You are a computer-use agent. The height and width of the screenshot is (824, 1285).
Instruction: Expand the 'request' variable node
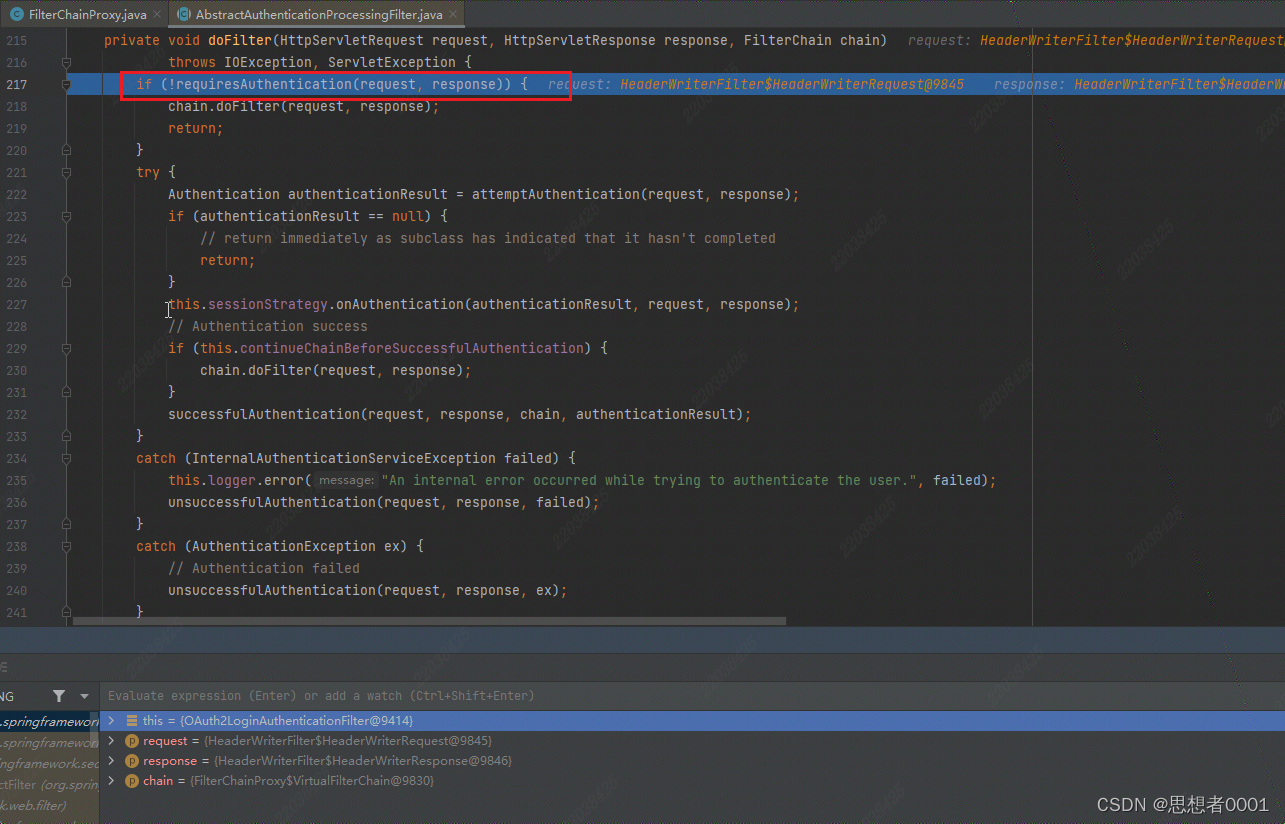[111, 741]
